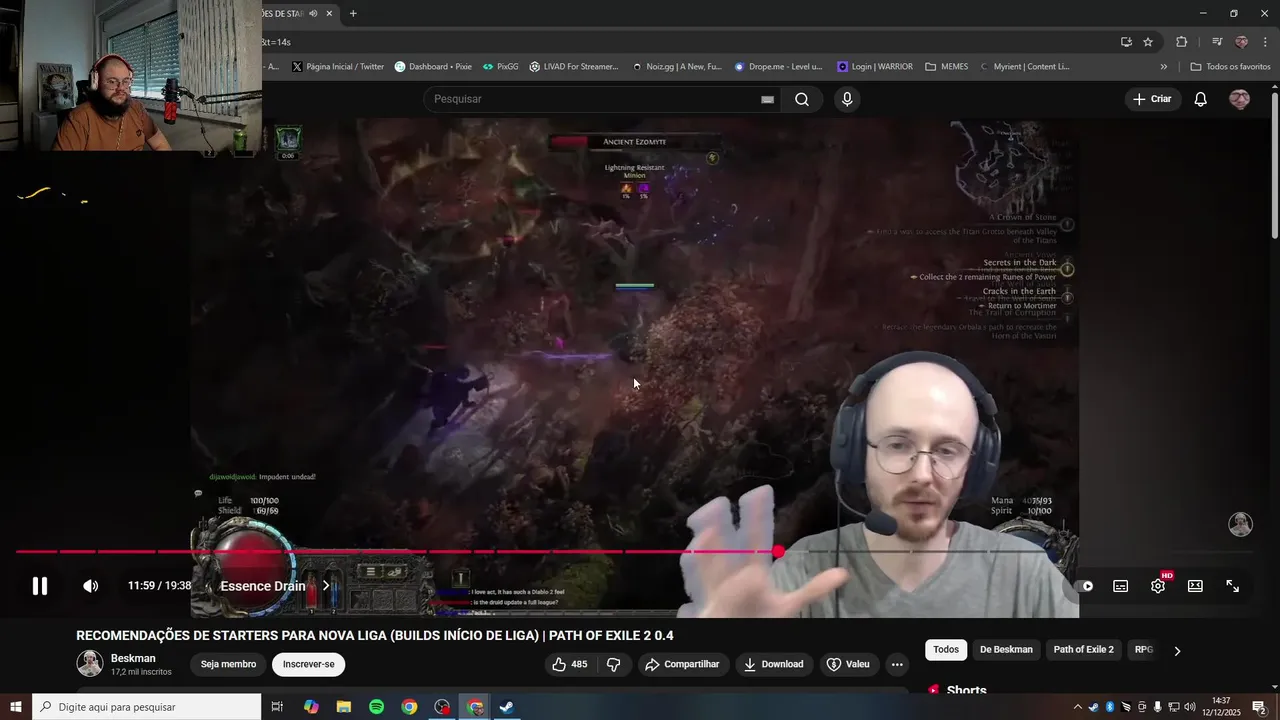This screenshot has width=1280, height=720.
Task: Select the Path of Exile 2 chip
Action: (x=1083, y=650)
